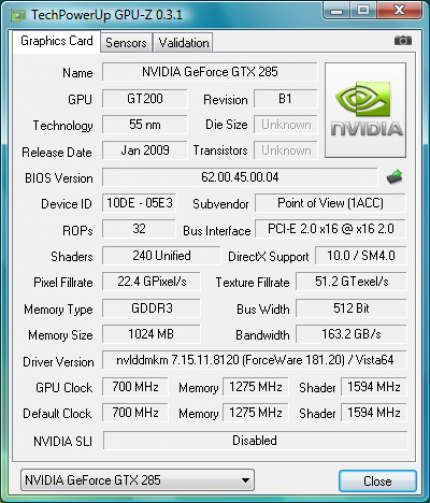The width and height of the screenshot is (430, 503).
Task: Click GPU Clock row Shader 1594 MHz
Action: click(x=374, y=387)
